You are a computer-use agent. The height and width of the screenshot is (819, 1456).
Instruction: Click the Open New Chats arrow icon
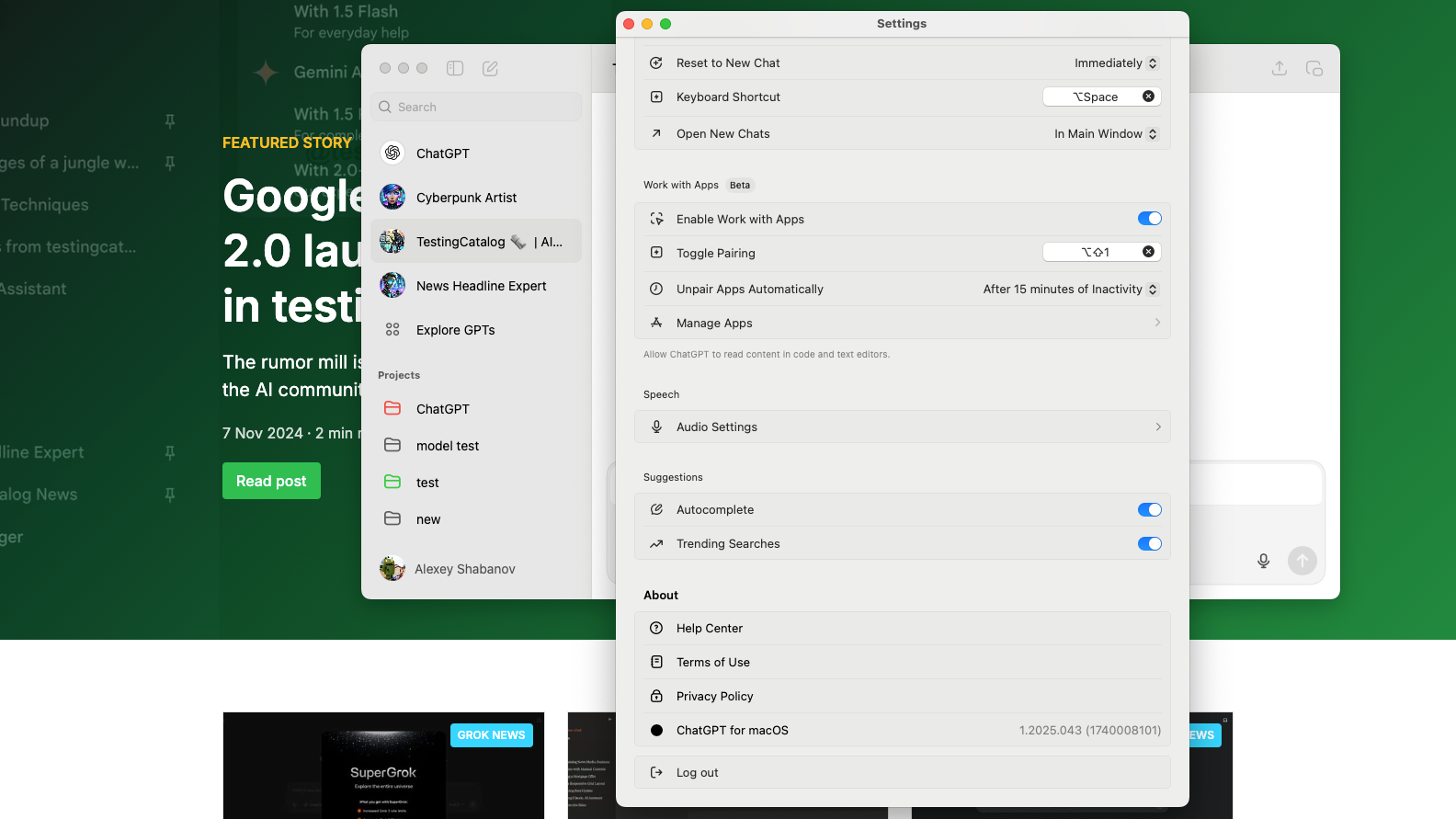click(x=656, y=134)
